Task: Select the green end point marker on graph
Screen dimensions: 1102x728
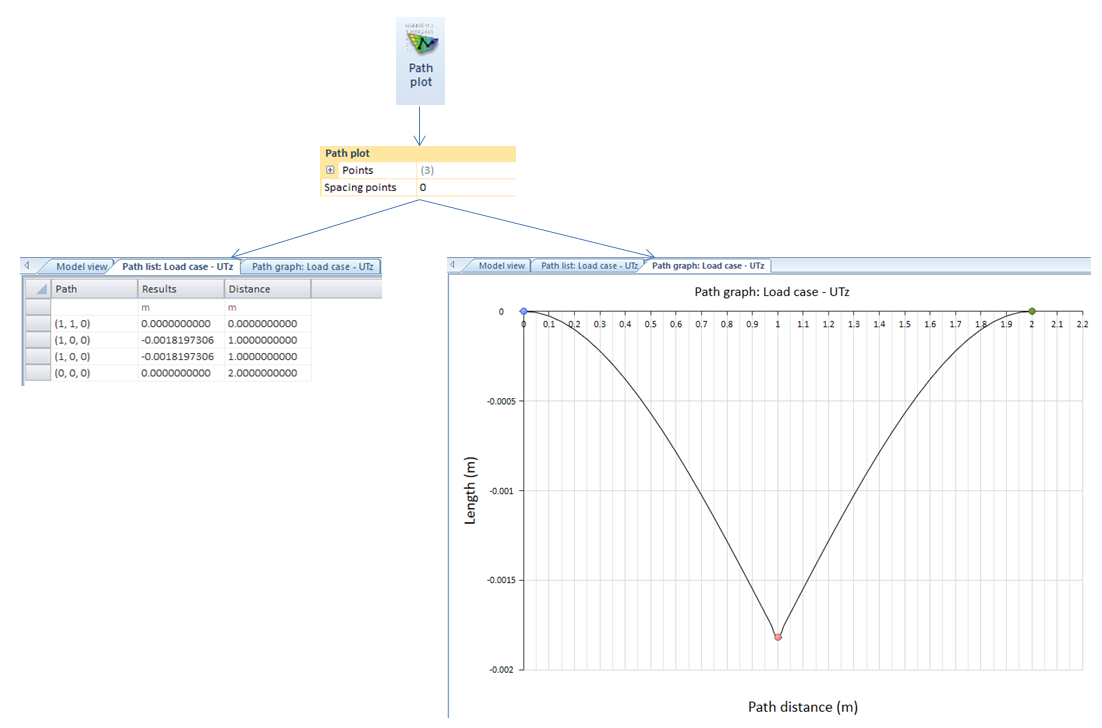Action: coord(1032,312)
